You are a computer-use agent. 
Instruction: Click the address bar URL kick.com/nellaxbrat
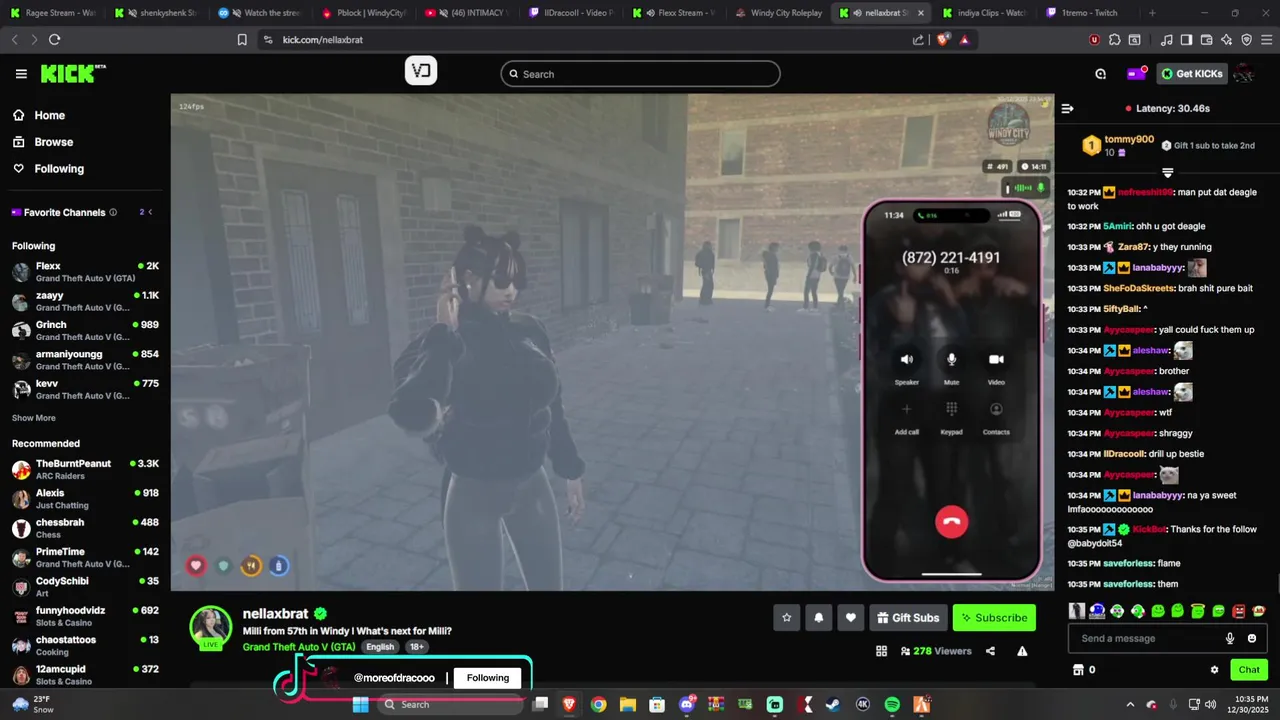322,40
